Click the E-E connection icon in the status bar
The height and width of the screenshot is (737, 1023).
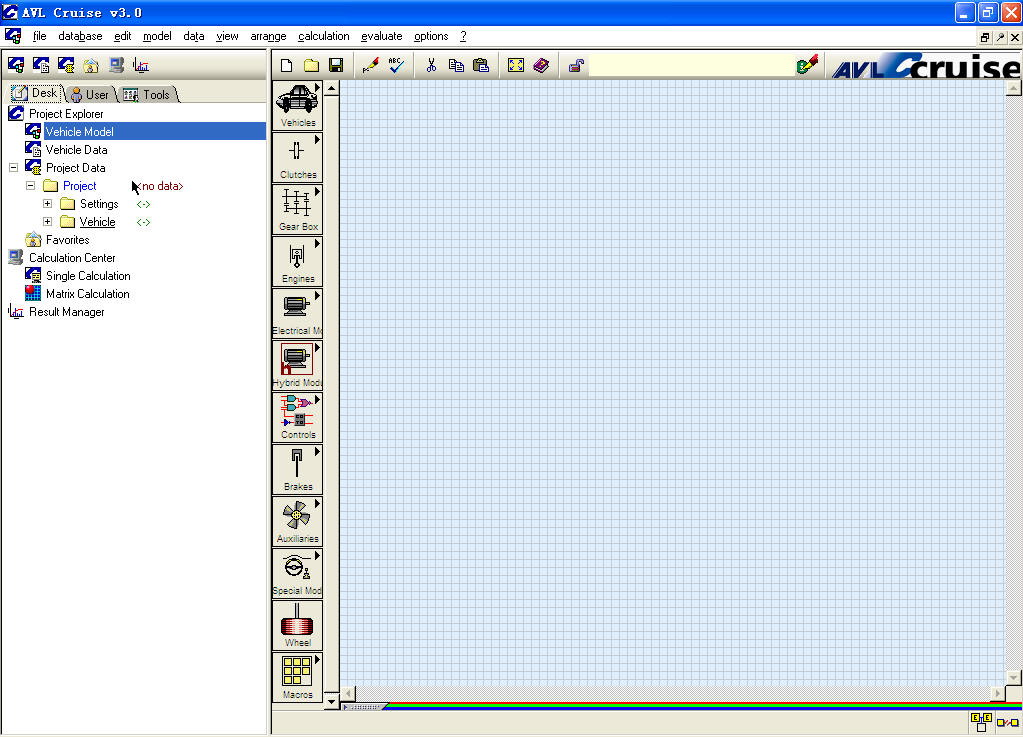pos(981,721)
